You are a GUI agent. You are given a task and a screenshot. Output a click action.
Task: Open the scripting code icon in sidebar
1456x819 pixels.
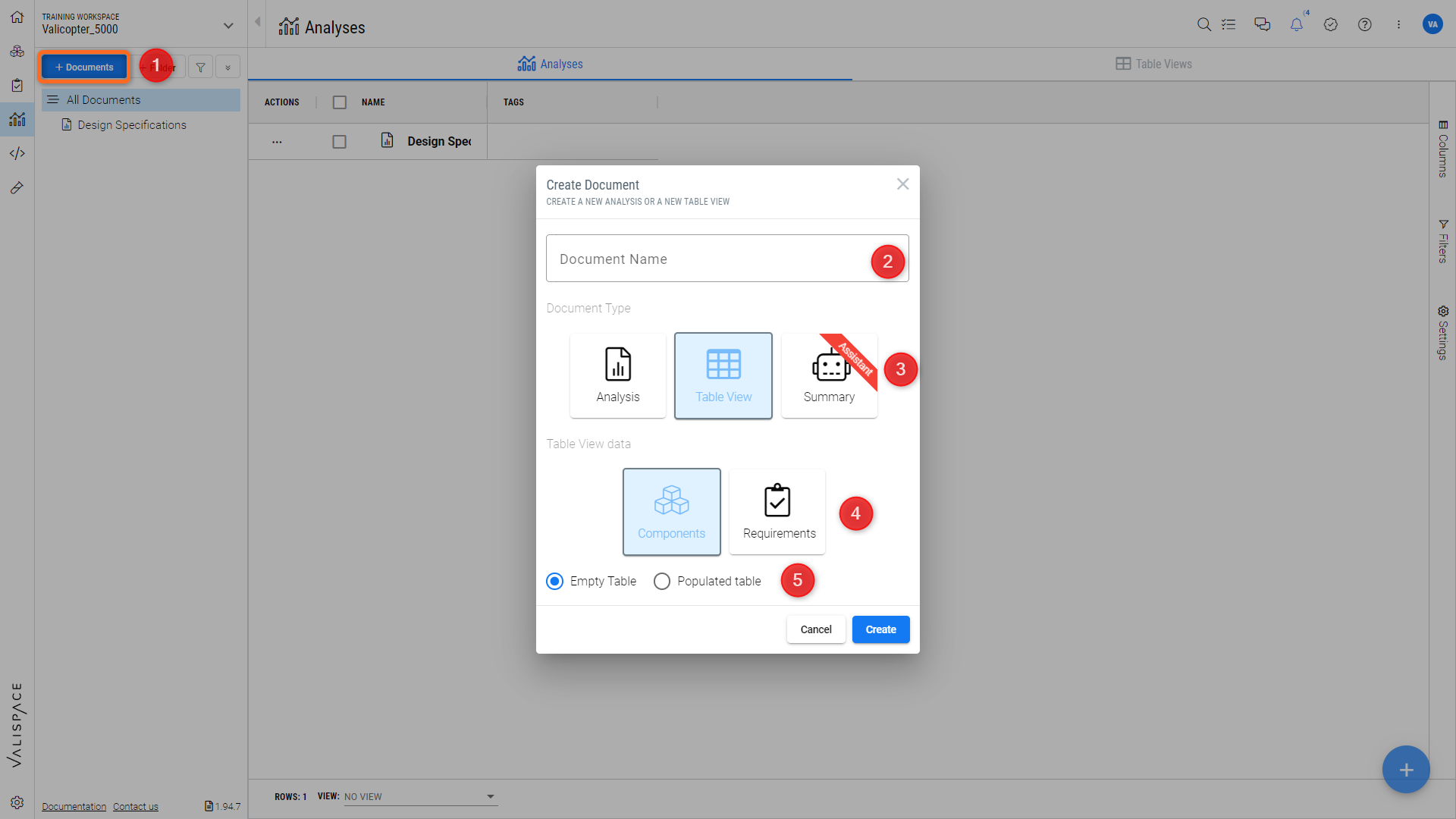(17, 153)
